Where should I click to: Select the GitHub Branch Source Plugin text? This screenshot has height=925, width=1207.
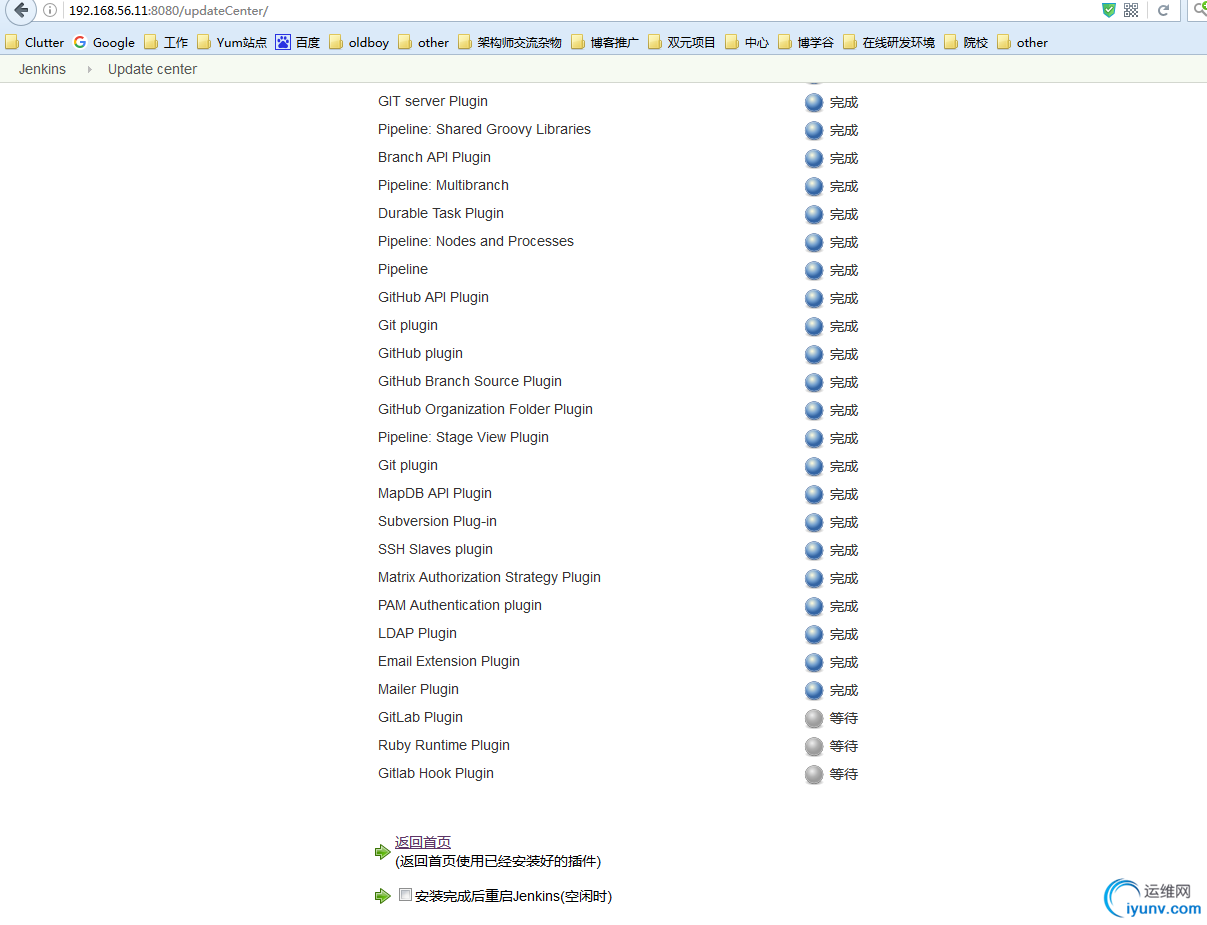click(x=470, y=381)
